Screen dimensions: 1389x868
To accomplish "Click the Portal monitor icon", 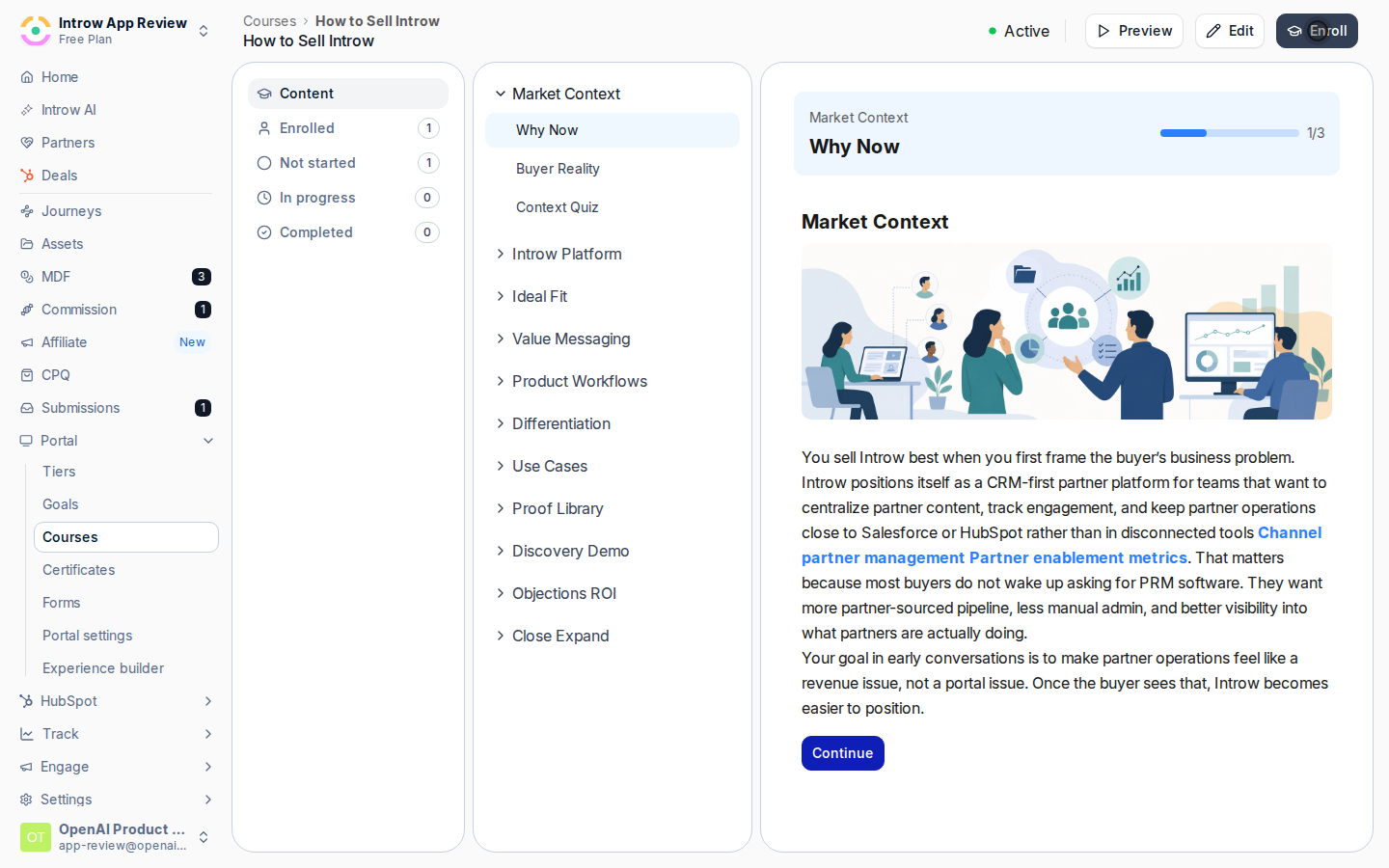I will pos(26,441).
